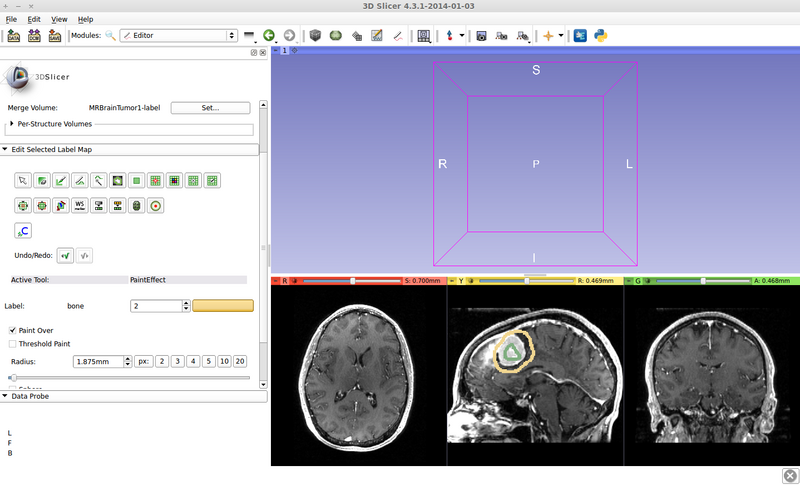This screenshot has width=800, height=485.
Task: Click the Undo button in the editor
Action: tap(66, 255)
